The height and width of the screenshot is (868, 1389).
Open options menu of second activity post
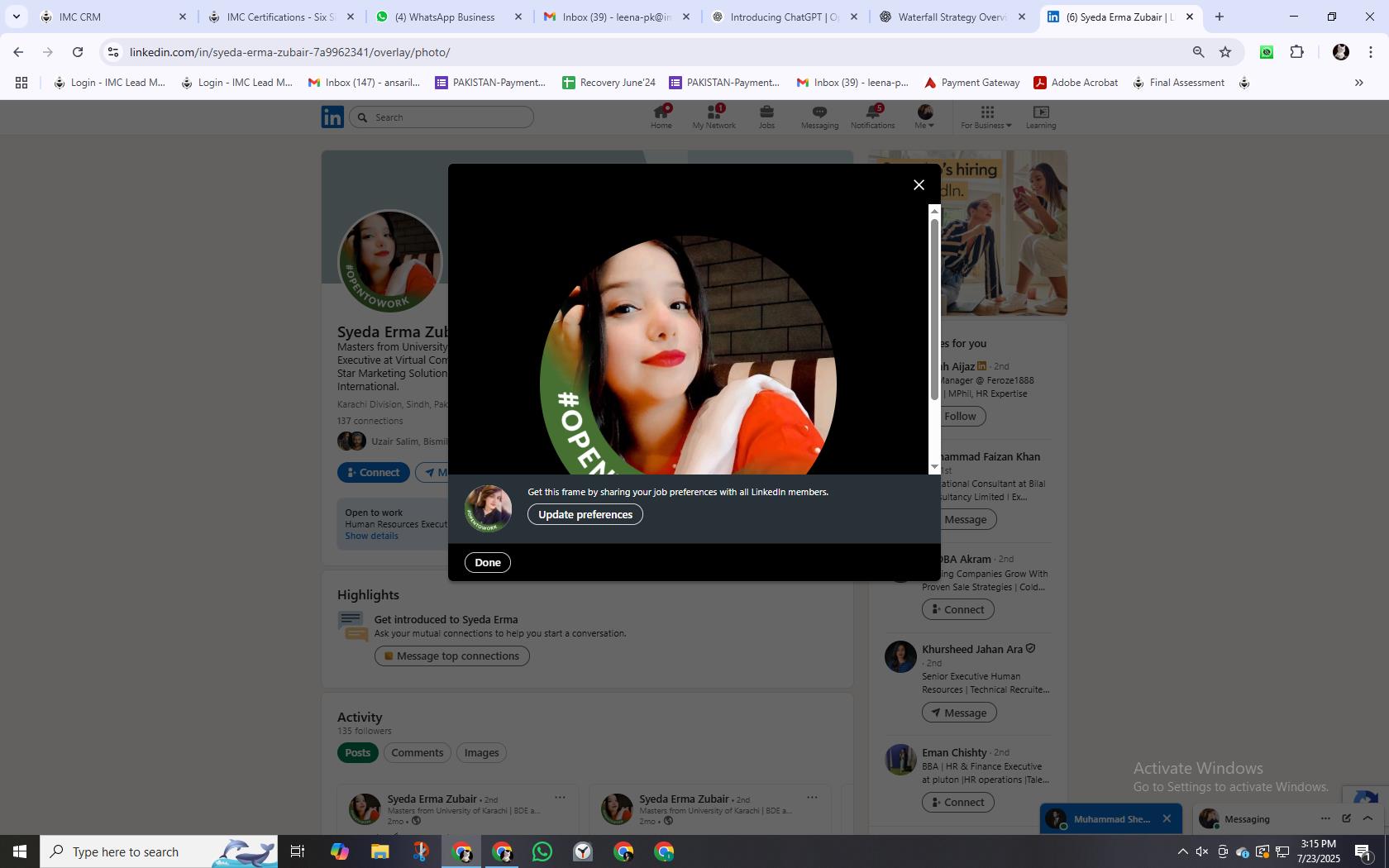point(812,798)
